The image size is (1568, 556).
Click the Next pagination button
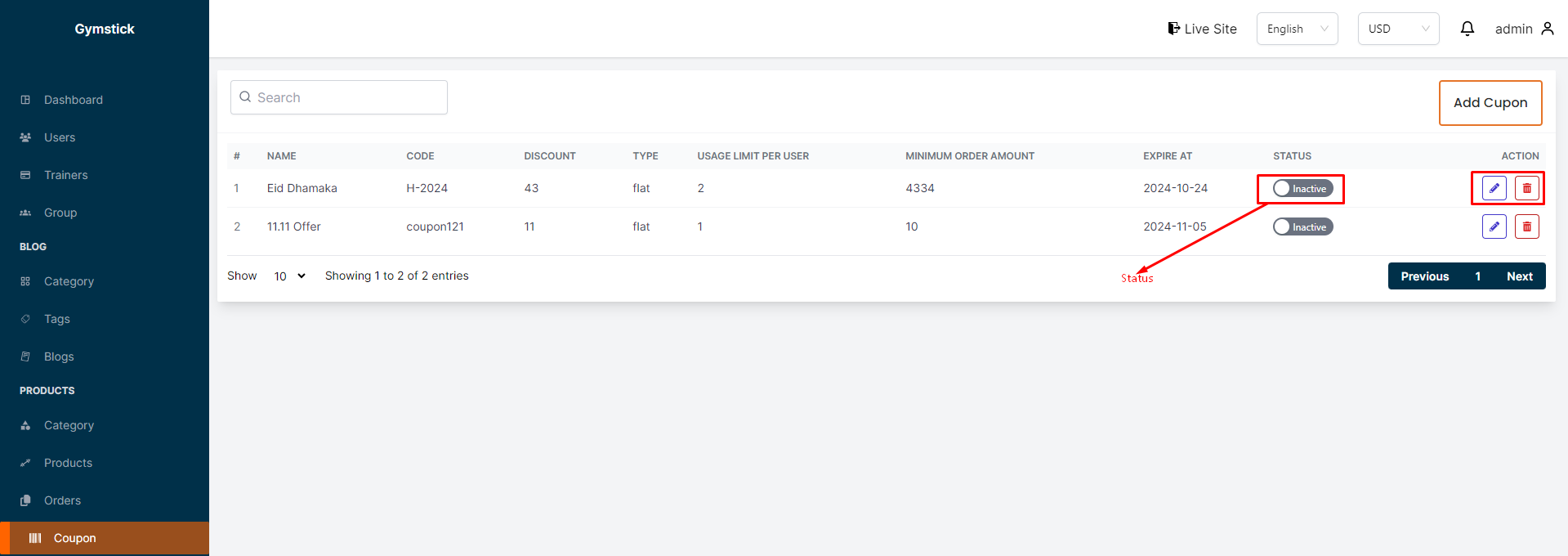point(1519,276)
